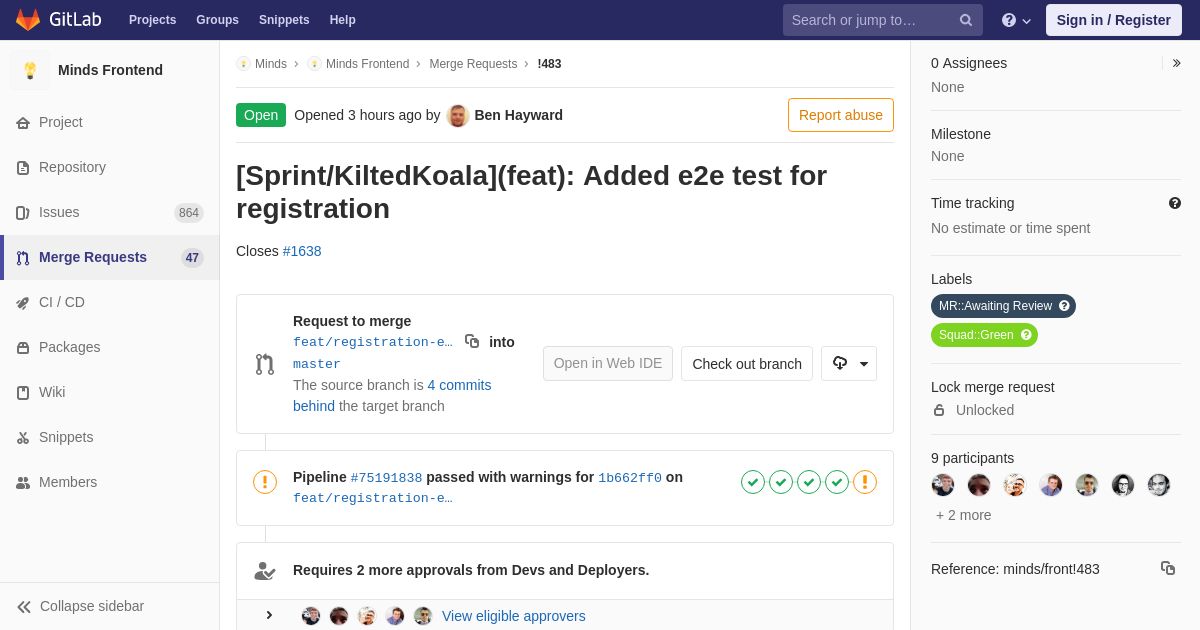The image size is (1200, 630).
Task: Focus the Search or jump to field
Action: pyautogui.click(x=870, y=20)
